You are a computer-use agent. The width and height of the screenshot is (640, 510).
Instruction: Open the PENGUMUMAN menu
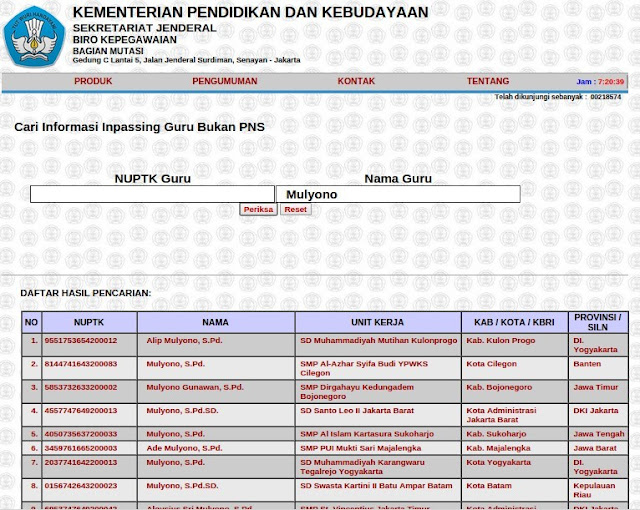[225, 81]
